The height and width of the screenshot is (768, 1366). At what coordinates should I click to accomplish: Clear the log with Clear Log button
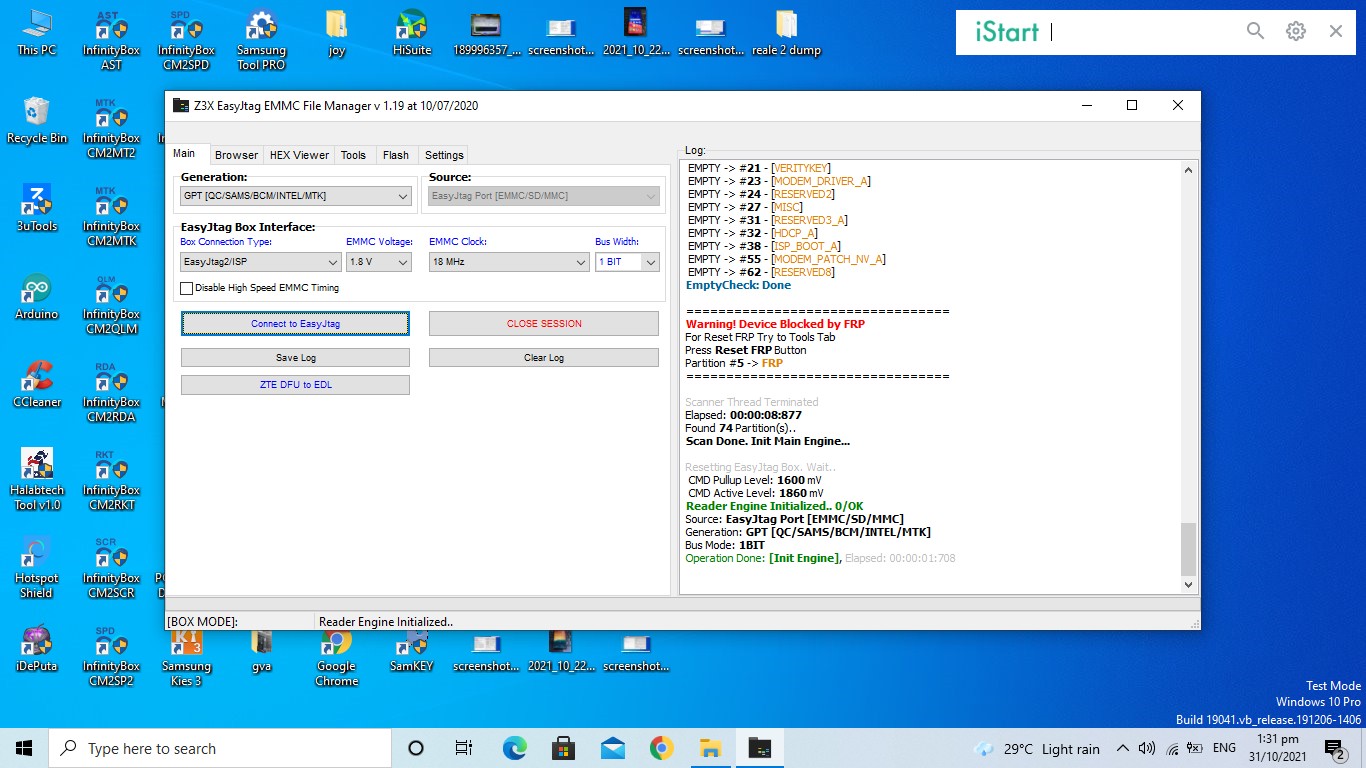pyautogui.click(x=544, y=358)
